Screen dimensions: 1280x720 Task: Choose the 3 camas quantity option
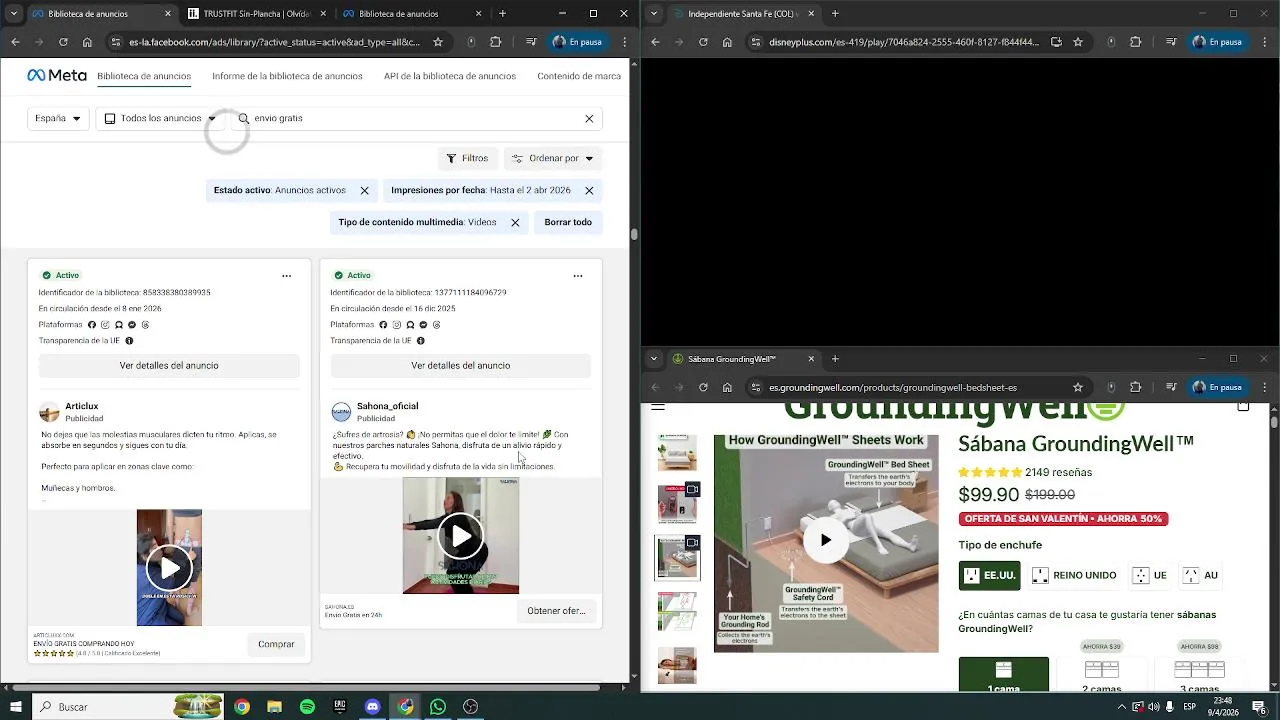[x=1199, y=675]
